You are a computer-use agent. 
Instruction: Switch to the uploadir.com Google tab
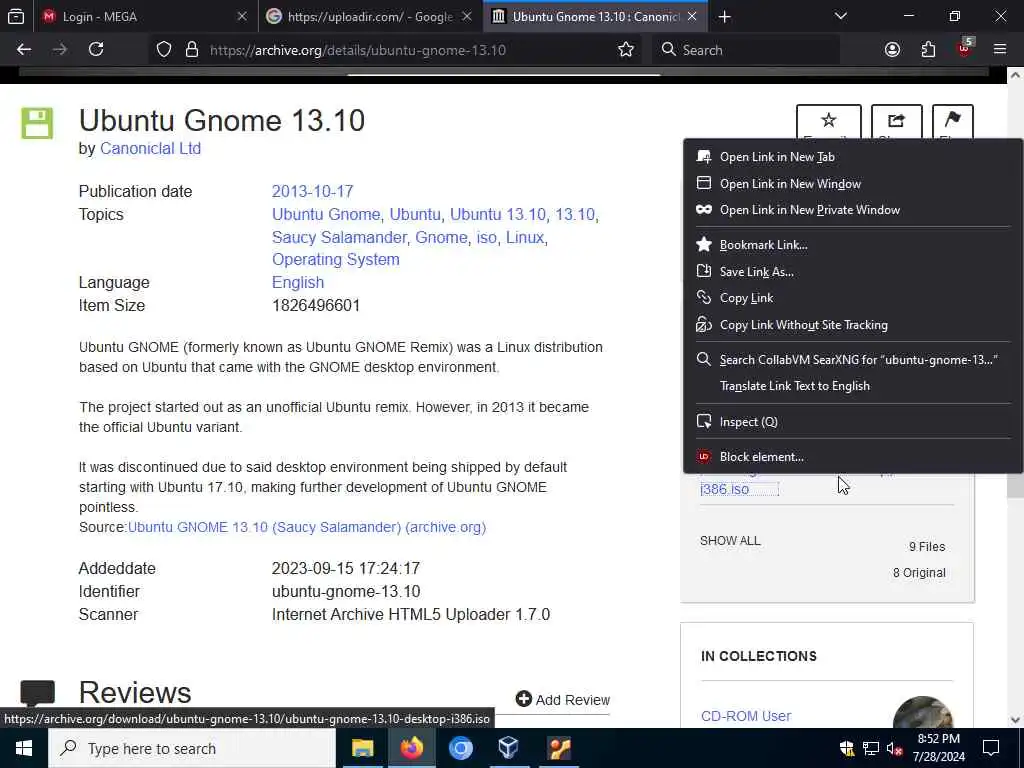point(371,16)
